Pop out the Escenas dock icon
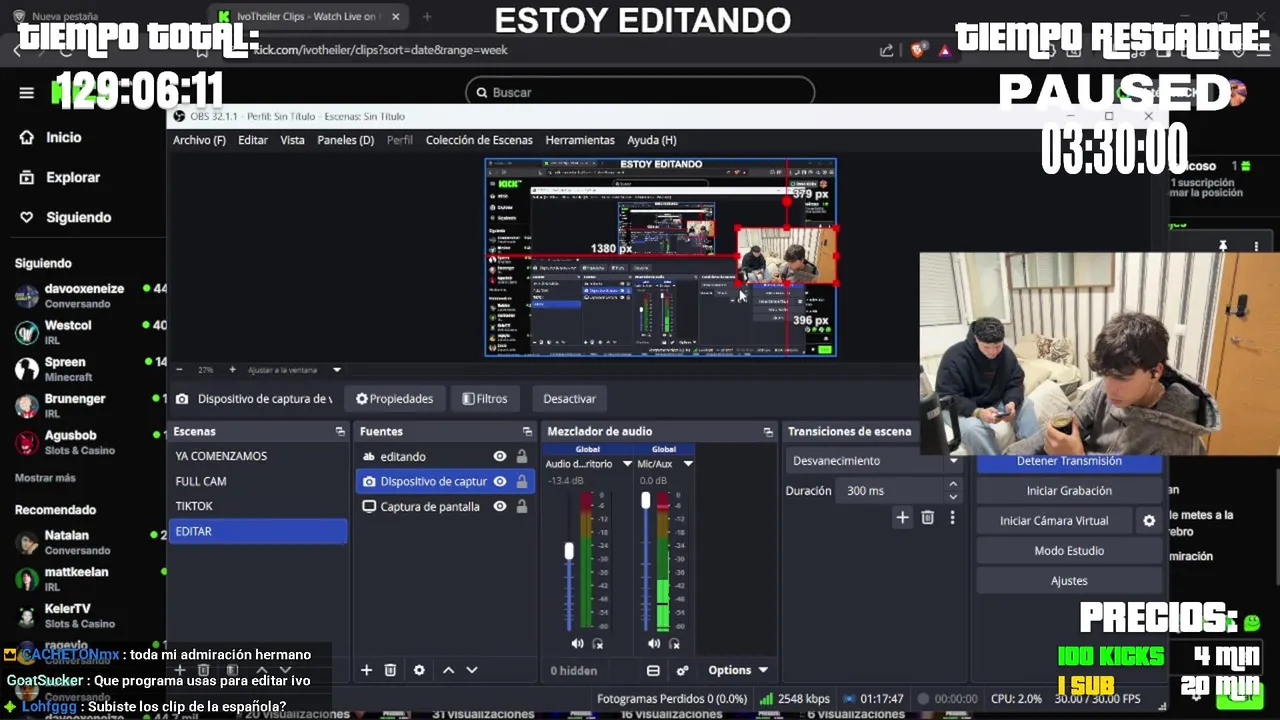 pyautogui.click(x=340, y=431)
